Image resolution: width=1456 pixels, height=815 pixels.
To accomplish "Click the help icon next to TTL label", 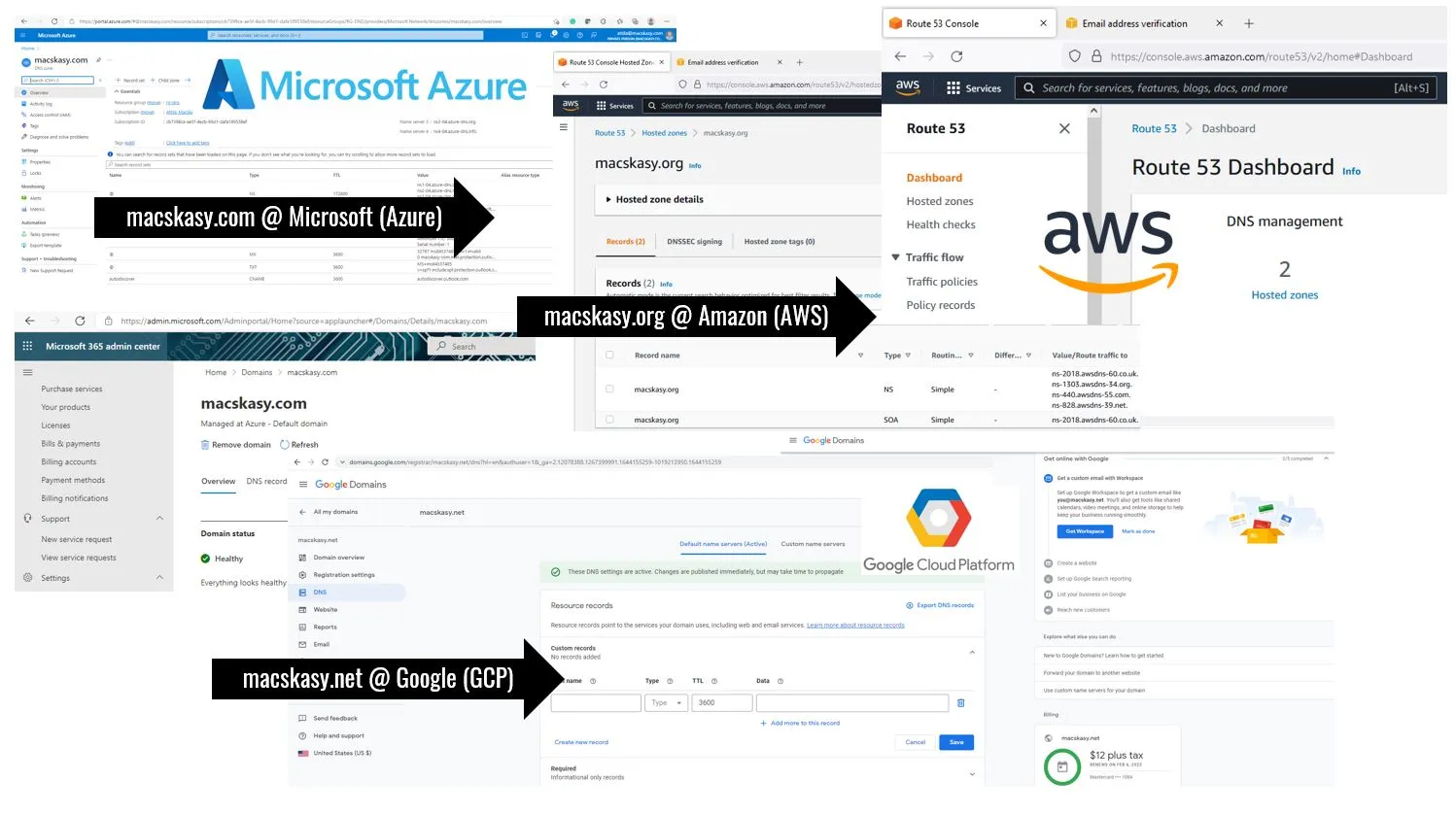I will click(714, 681).
